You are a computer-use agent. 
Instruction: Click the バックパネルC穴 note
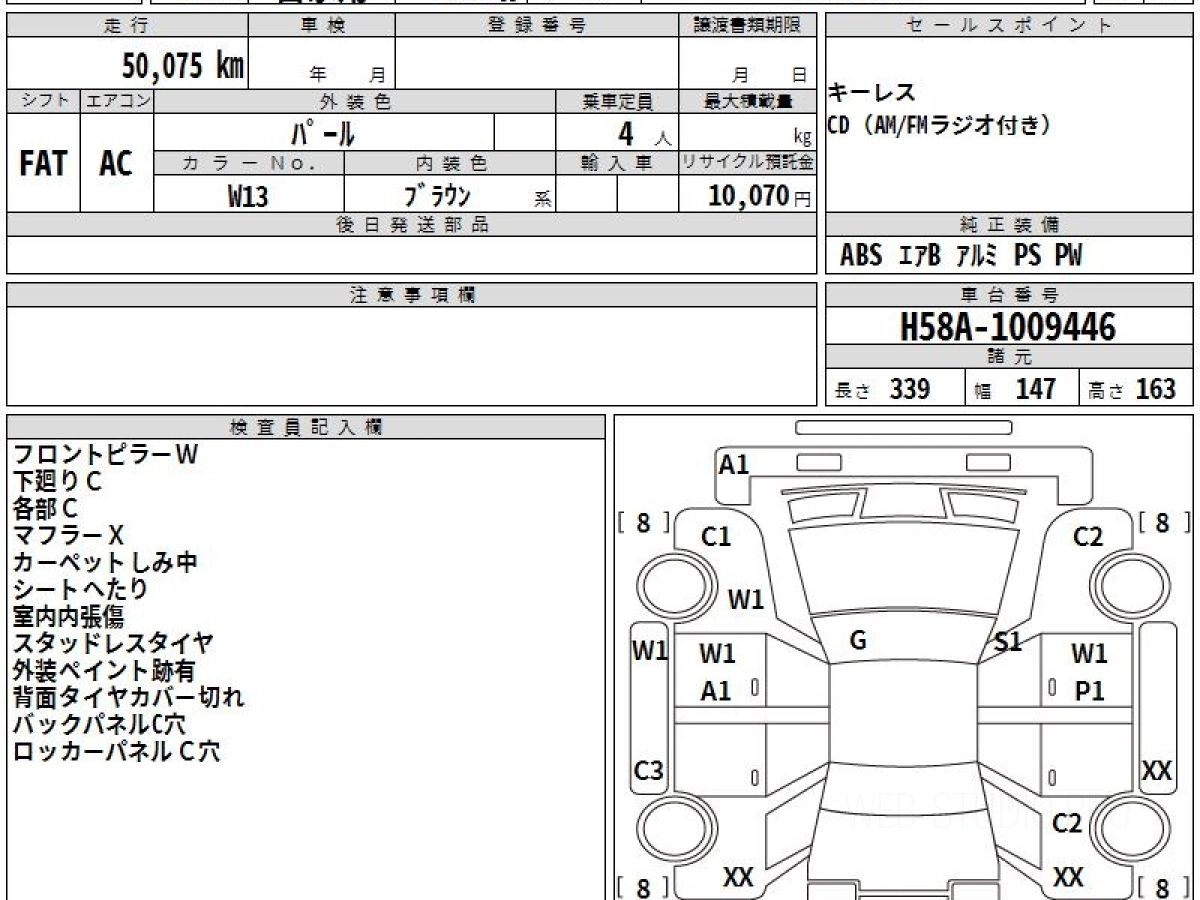pos(99,725)
